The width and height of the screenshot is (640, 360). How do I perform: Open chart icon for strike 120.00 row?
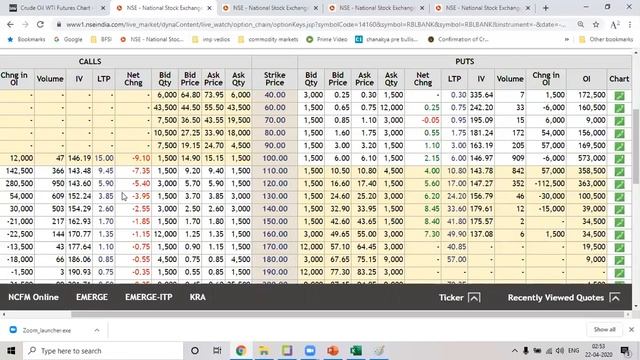[619, 184]
